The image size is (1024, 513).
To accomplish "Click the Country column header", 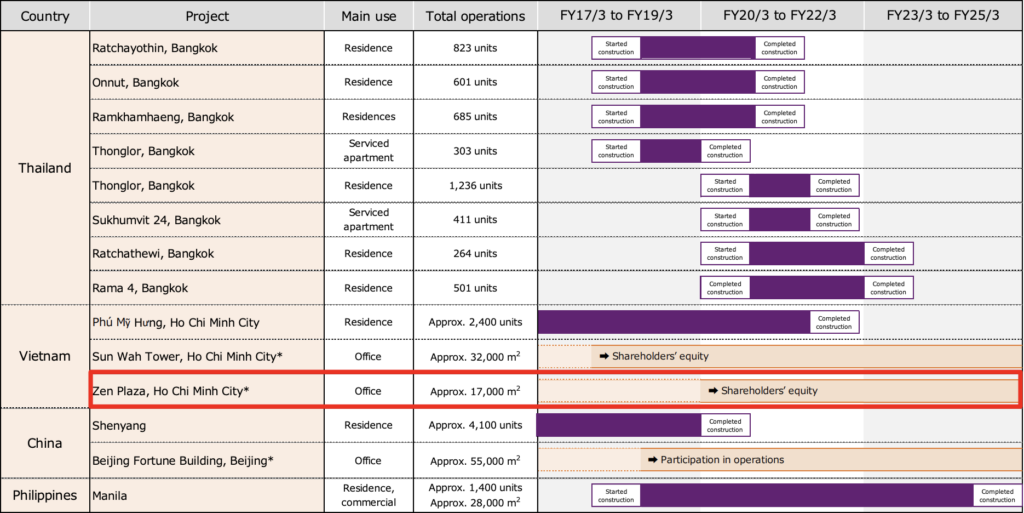I will (45, 16).
